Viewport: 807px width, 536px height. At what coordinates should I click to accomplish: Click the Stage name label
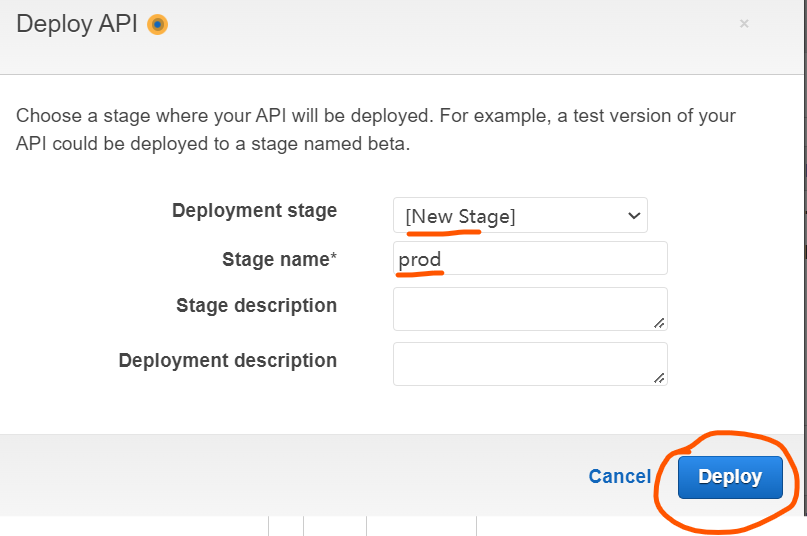coord(275,260)
